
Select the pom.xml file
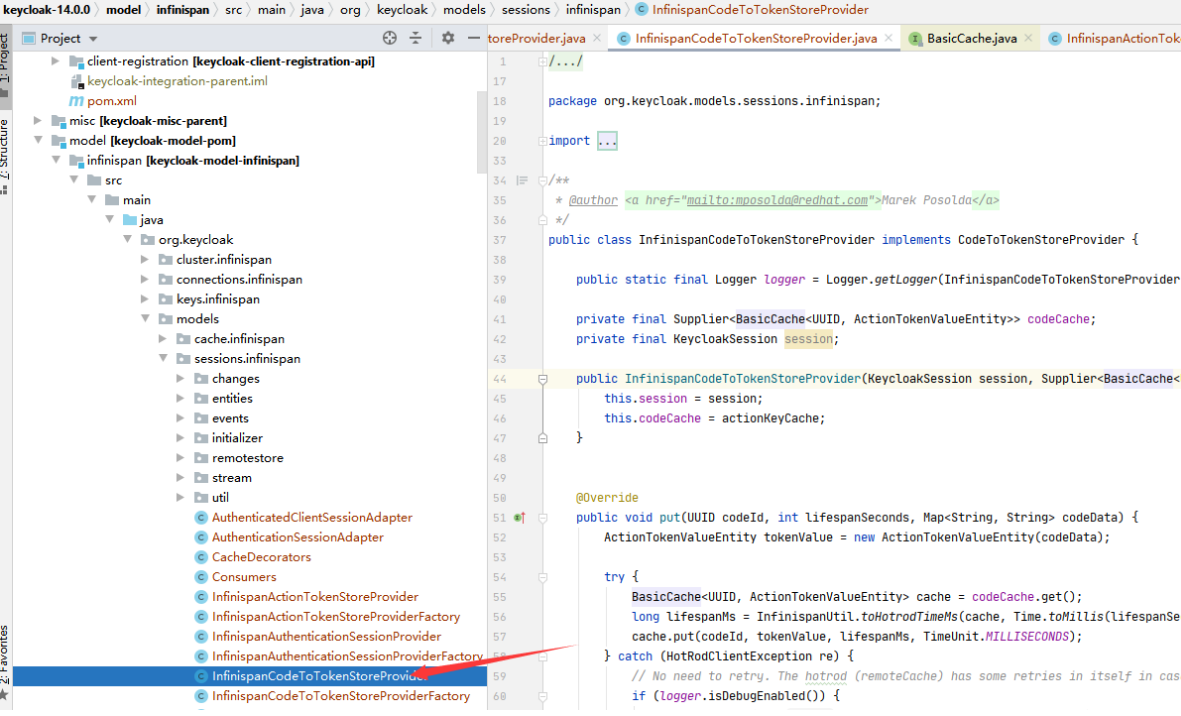[x=111, y=101]
